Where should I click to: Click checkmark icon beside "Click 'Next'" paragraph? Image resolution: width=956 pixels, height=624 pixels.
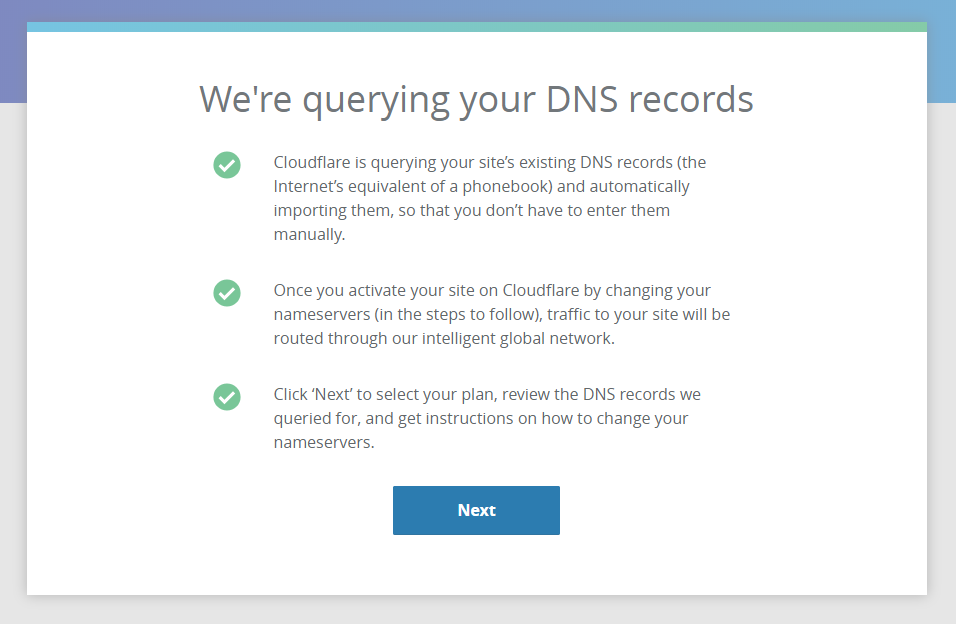(x=227, y=396)
